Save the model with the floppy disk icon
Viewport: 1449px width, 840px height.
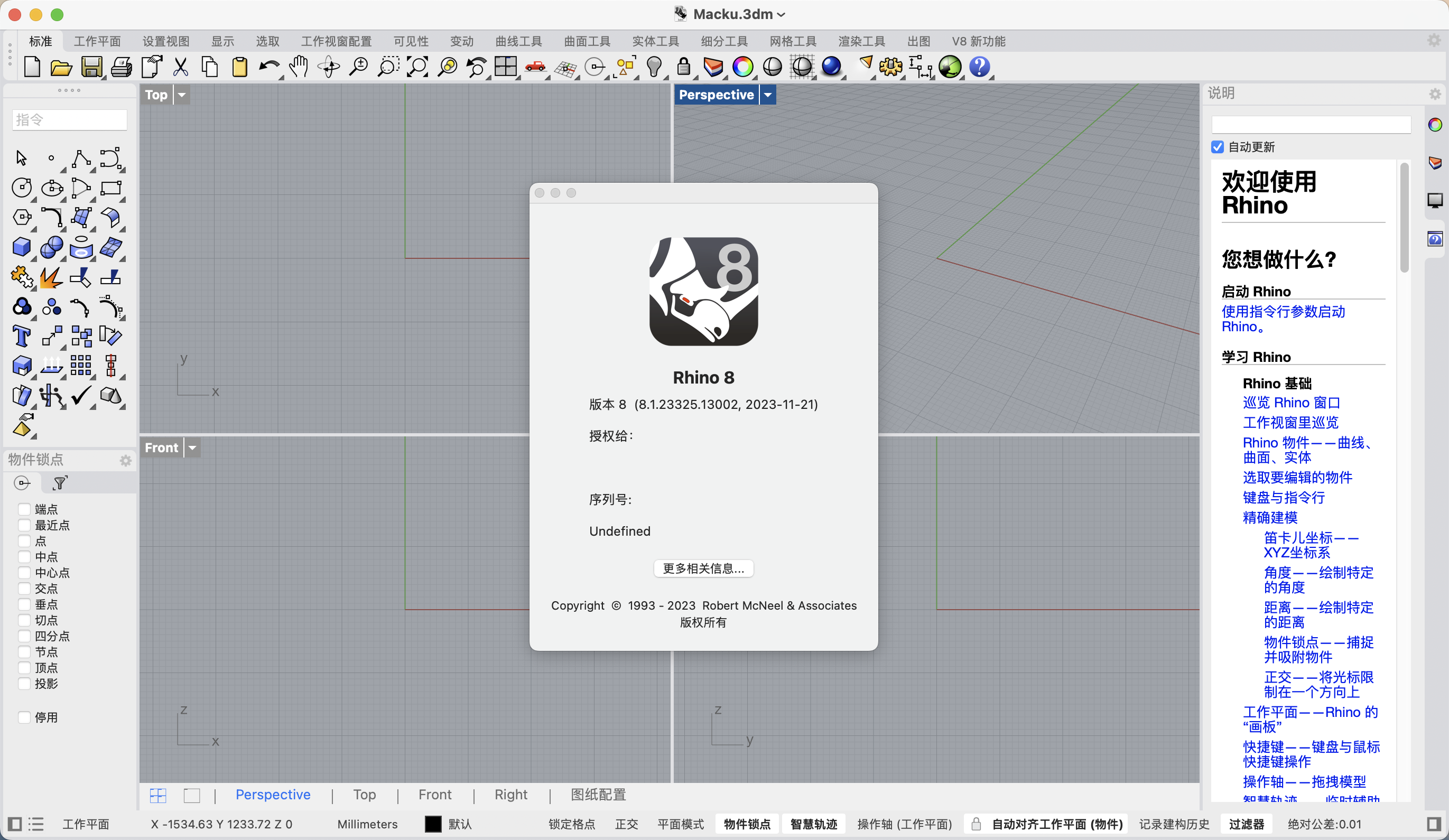[91, 67]
